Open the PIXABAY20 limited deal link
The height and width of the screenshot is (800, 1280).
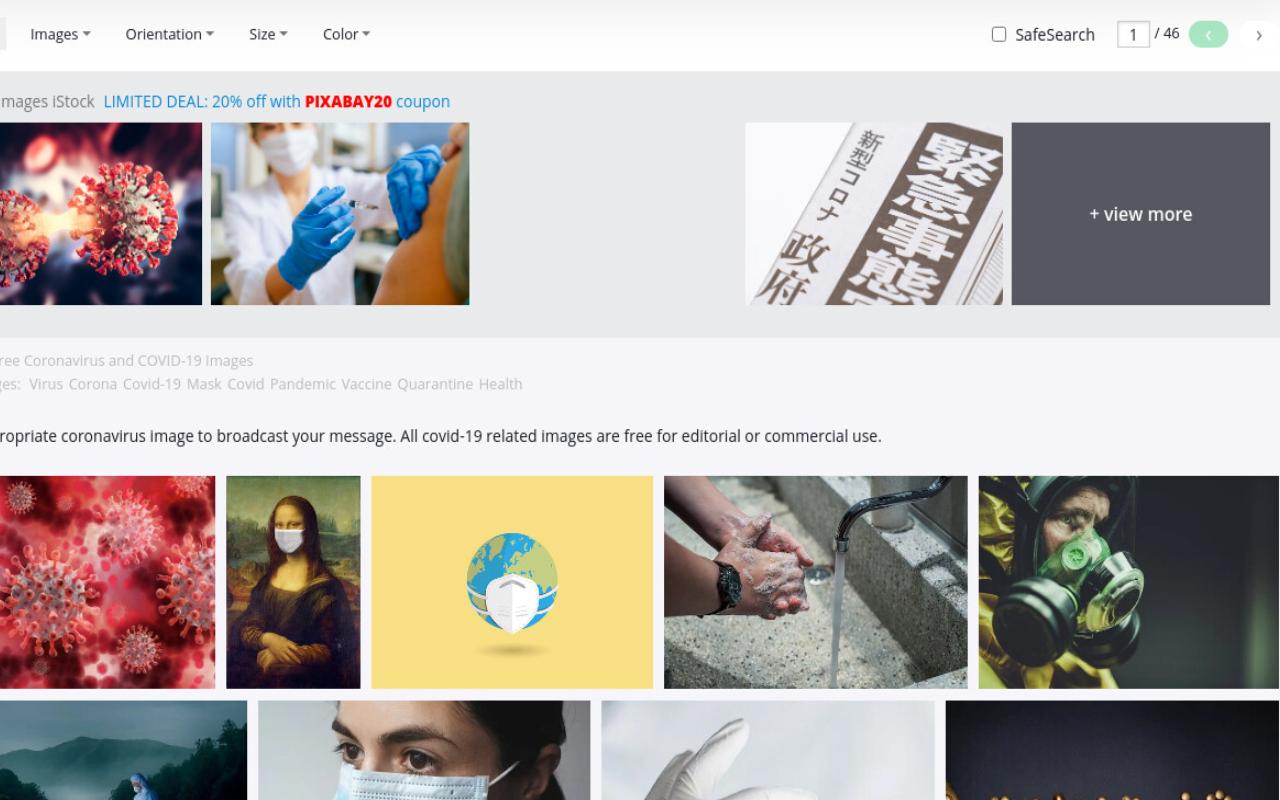click(277, 101)
